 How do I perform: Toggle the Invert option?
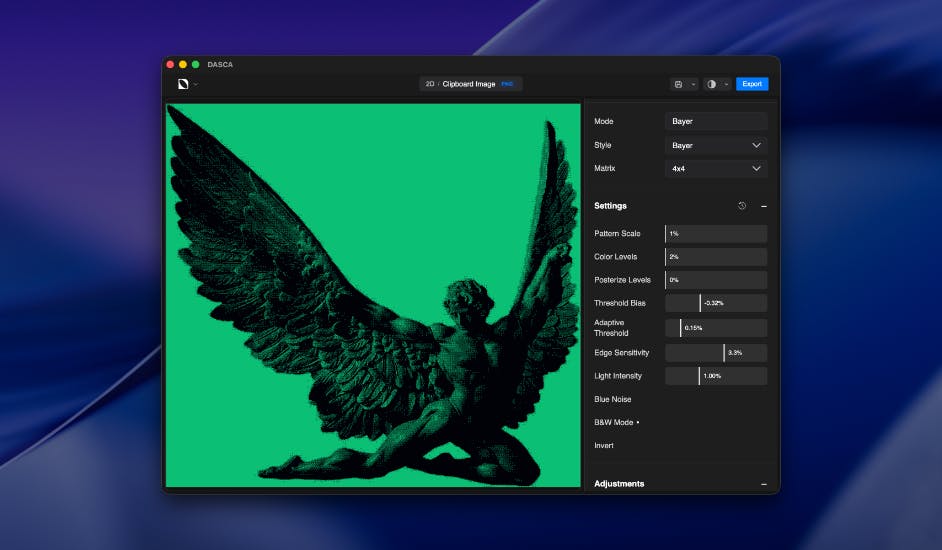[x=604, y=446]
